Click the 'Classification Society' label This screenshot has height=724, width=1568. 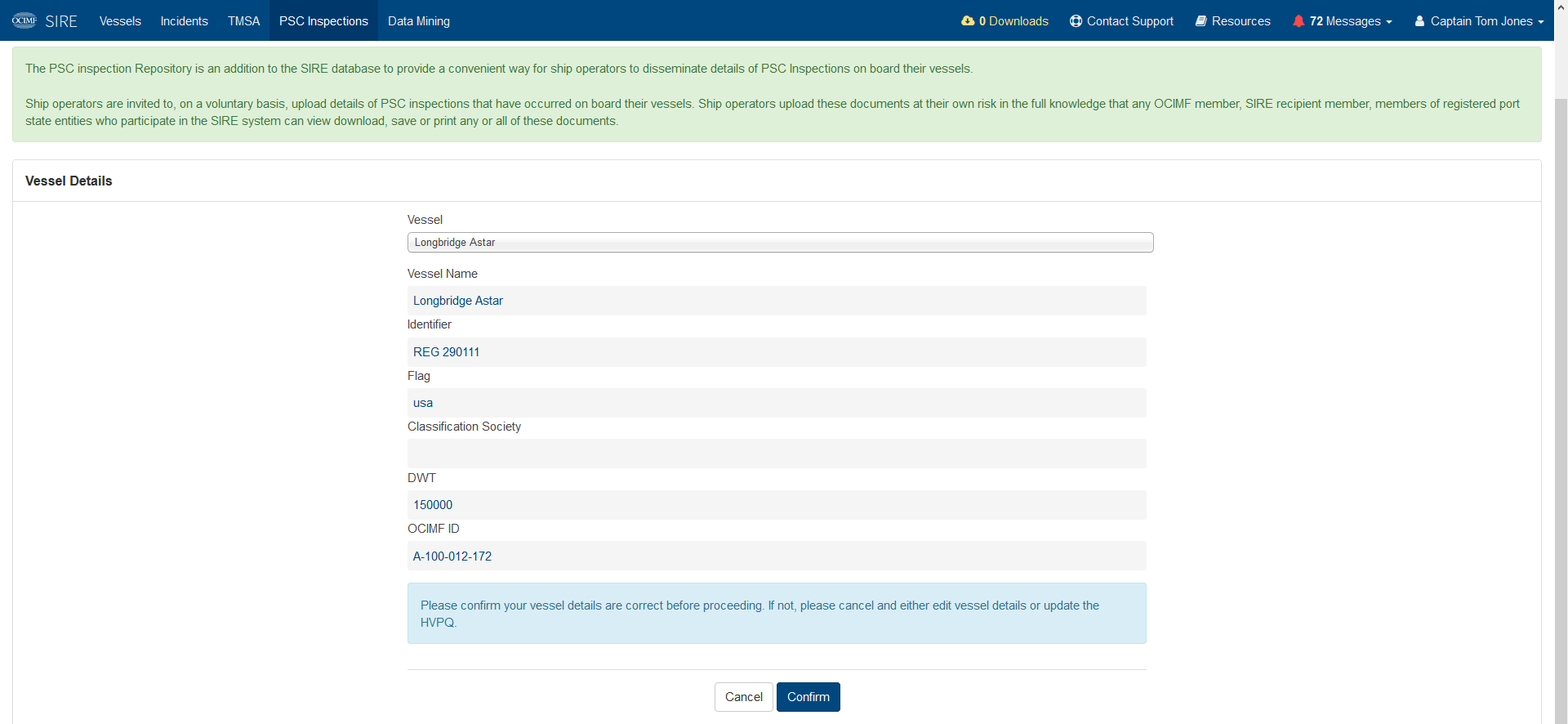464,427
